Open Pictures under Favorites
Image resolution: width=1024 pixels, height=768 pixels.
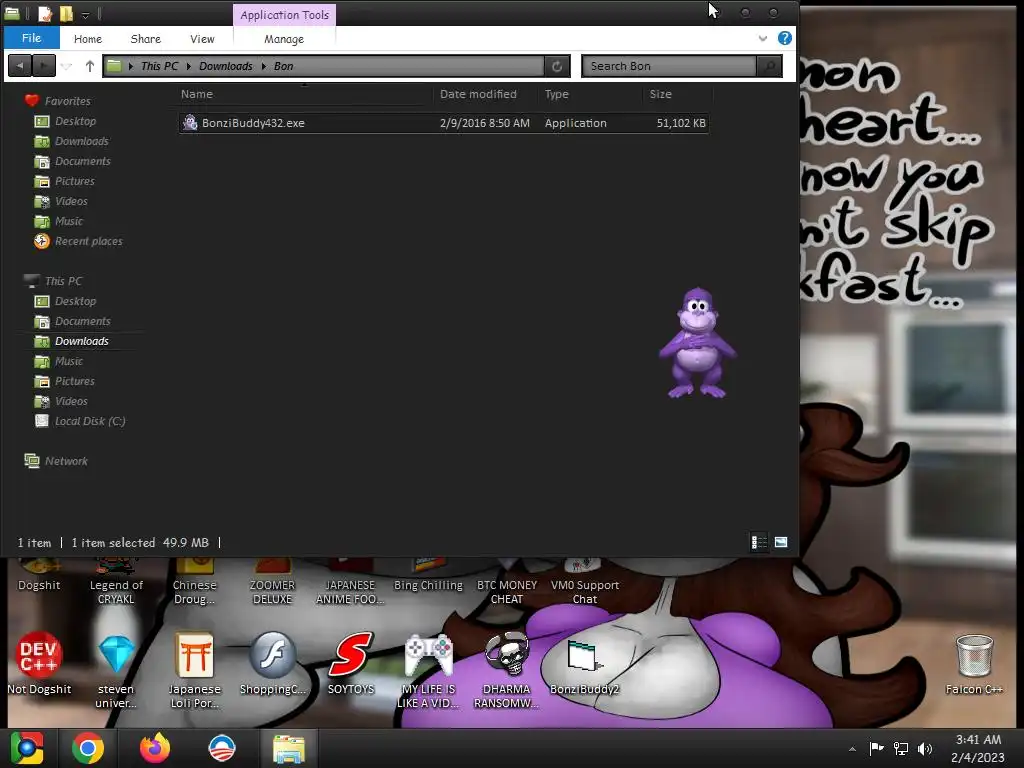(x=74, y=182)
